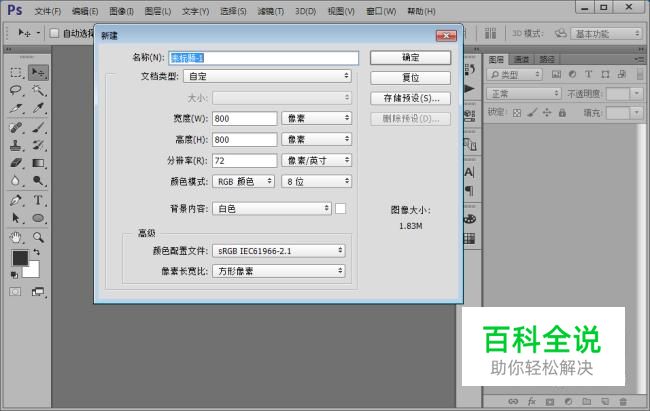This screenshot has width=650, height=411.
Task: Select the Dodge tool
Action: point(38,181)
